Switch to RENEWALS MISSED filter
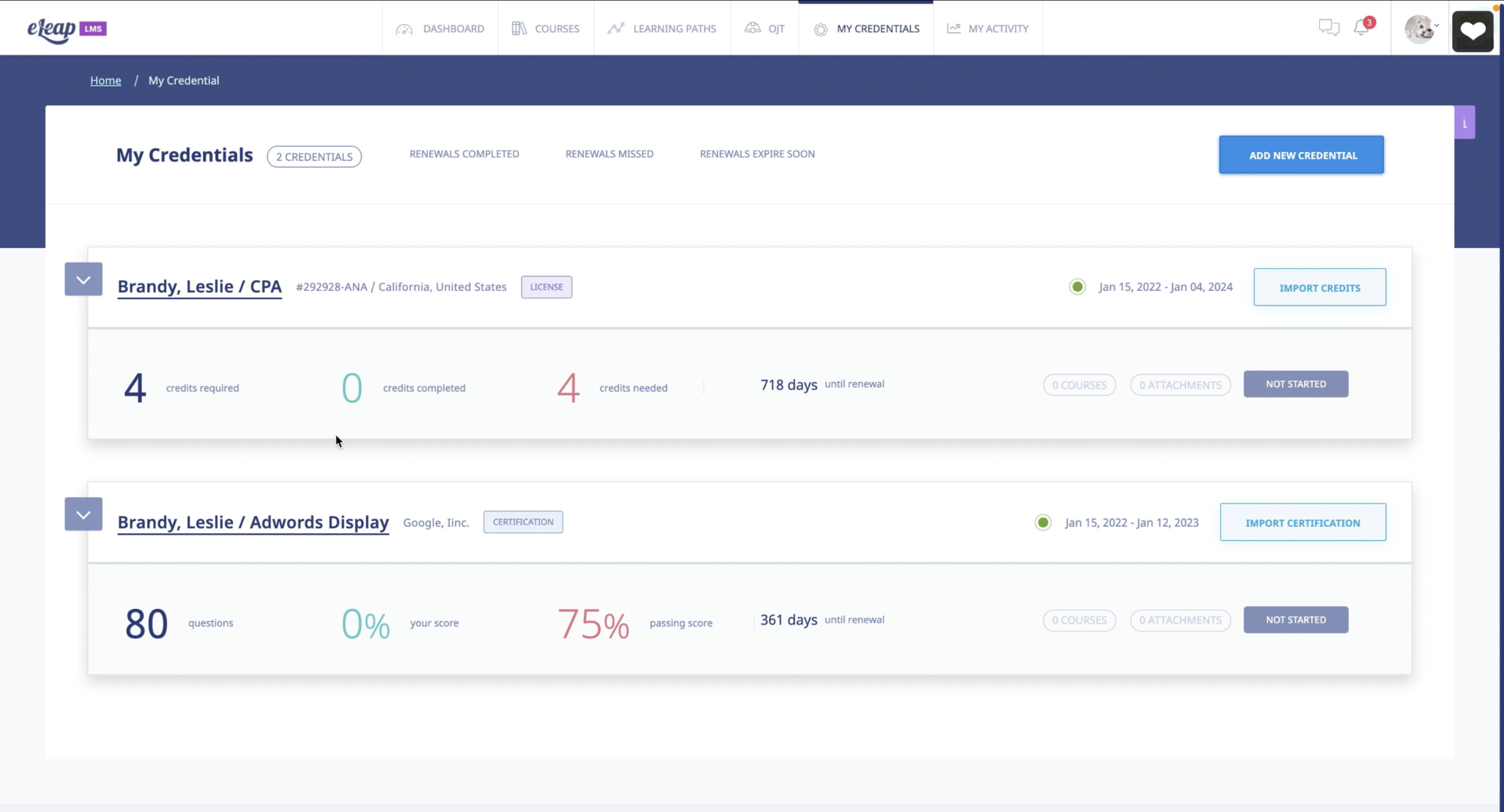Image resolution: width=1504 pixels, height=812 pixels. [x=609, y=153]
